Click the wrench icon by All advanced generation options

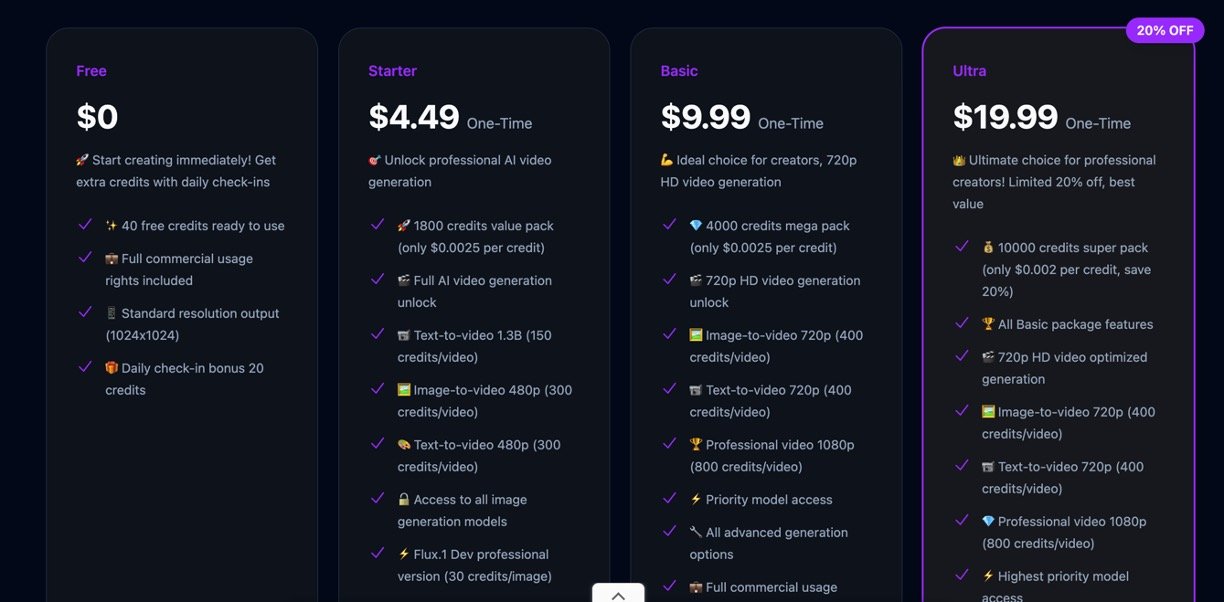pos(696,533)
